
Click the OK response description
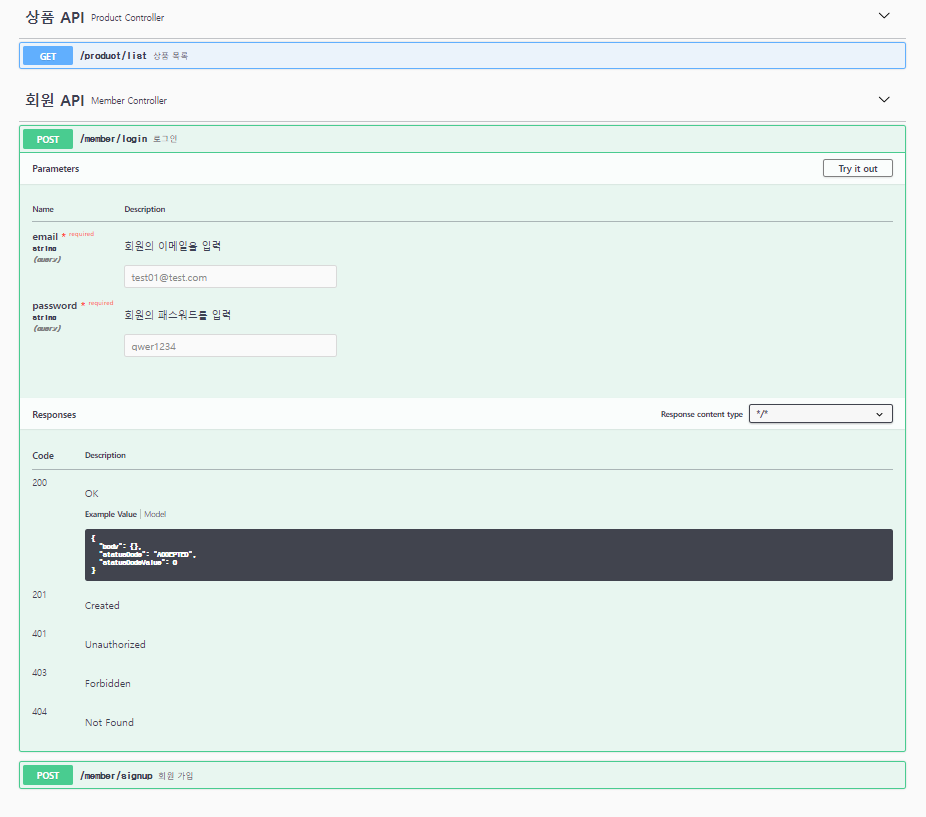pyautogui.click(x=92, y=494)
